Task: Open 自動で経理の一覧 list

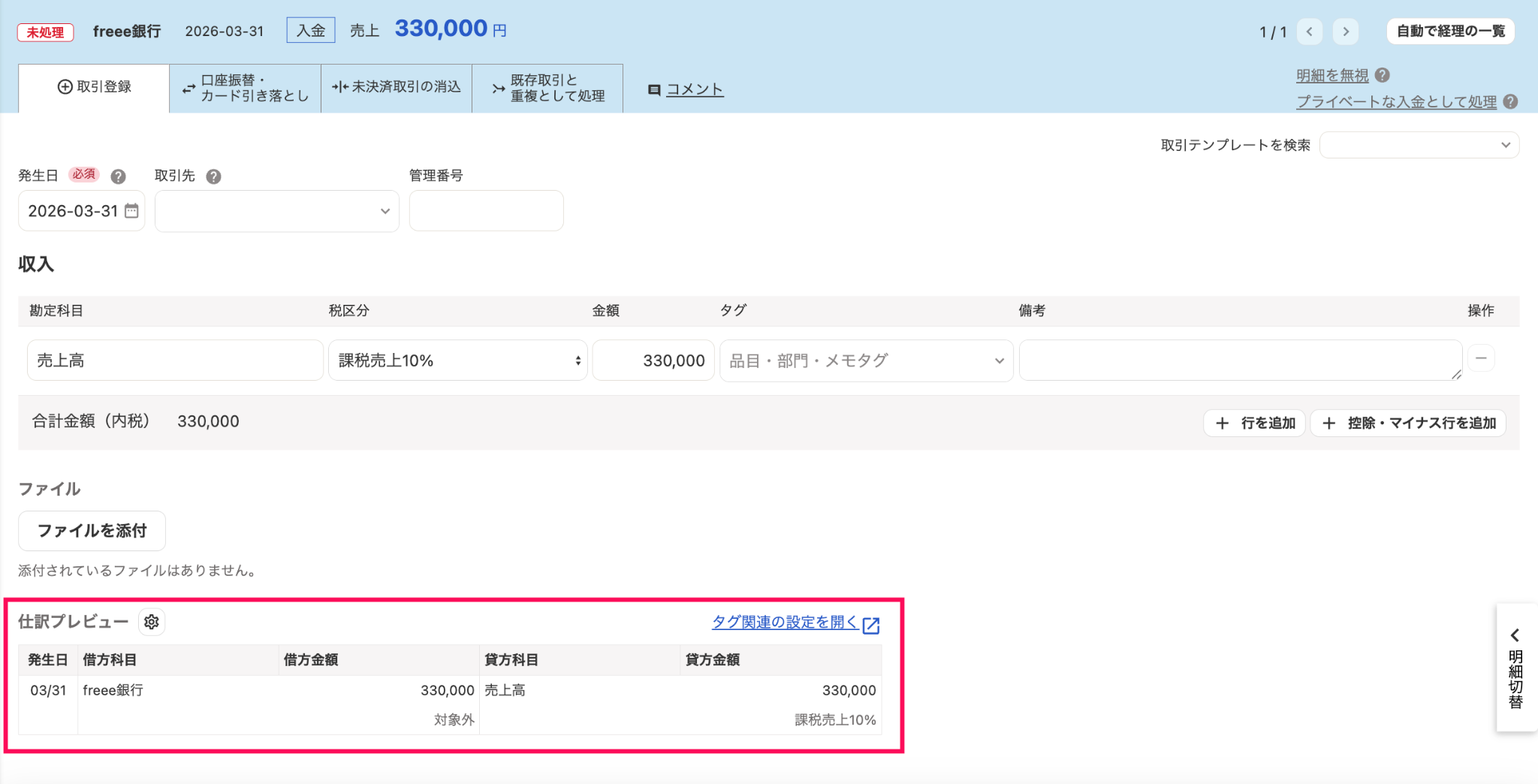Action: (x=1450, y=32)
